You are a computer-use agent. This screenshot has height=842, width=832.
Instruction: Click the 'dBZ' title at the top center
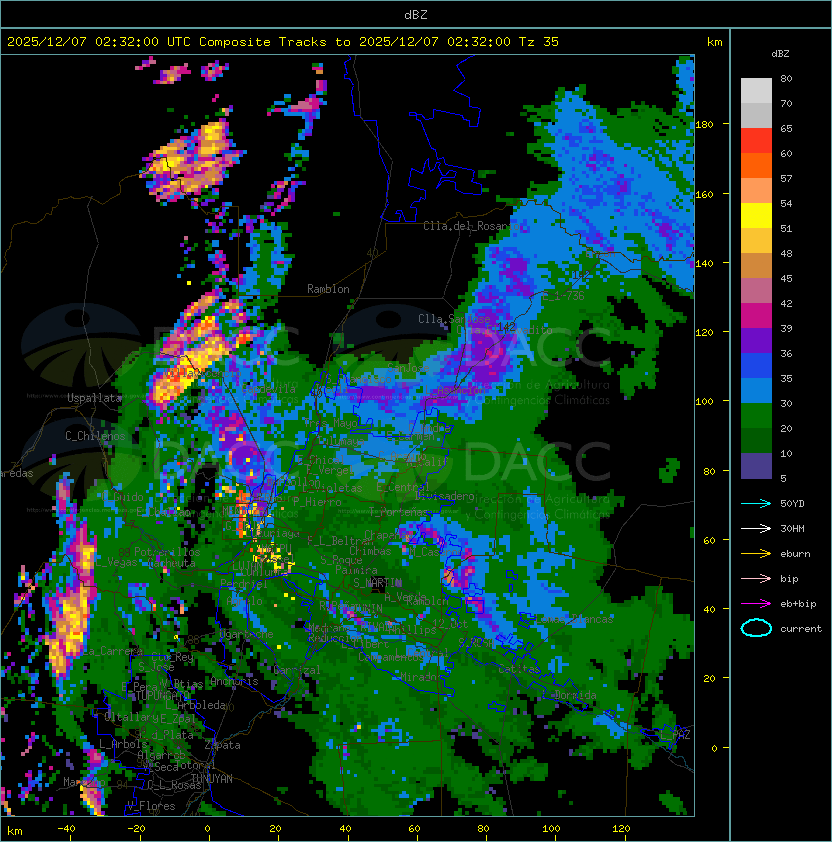coord(416,14)
